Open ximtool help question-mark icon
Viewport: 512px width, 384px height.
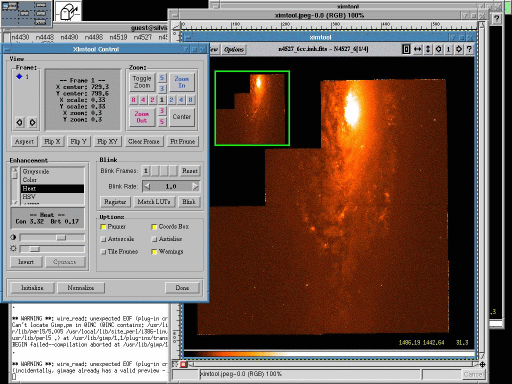(x=469, y=49)
